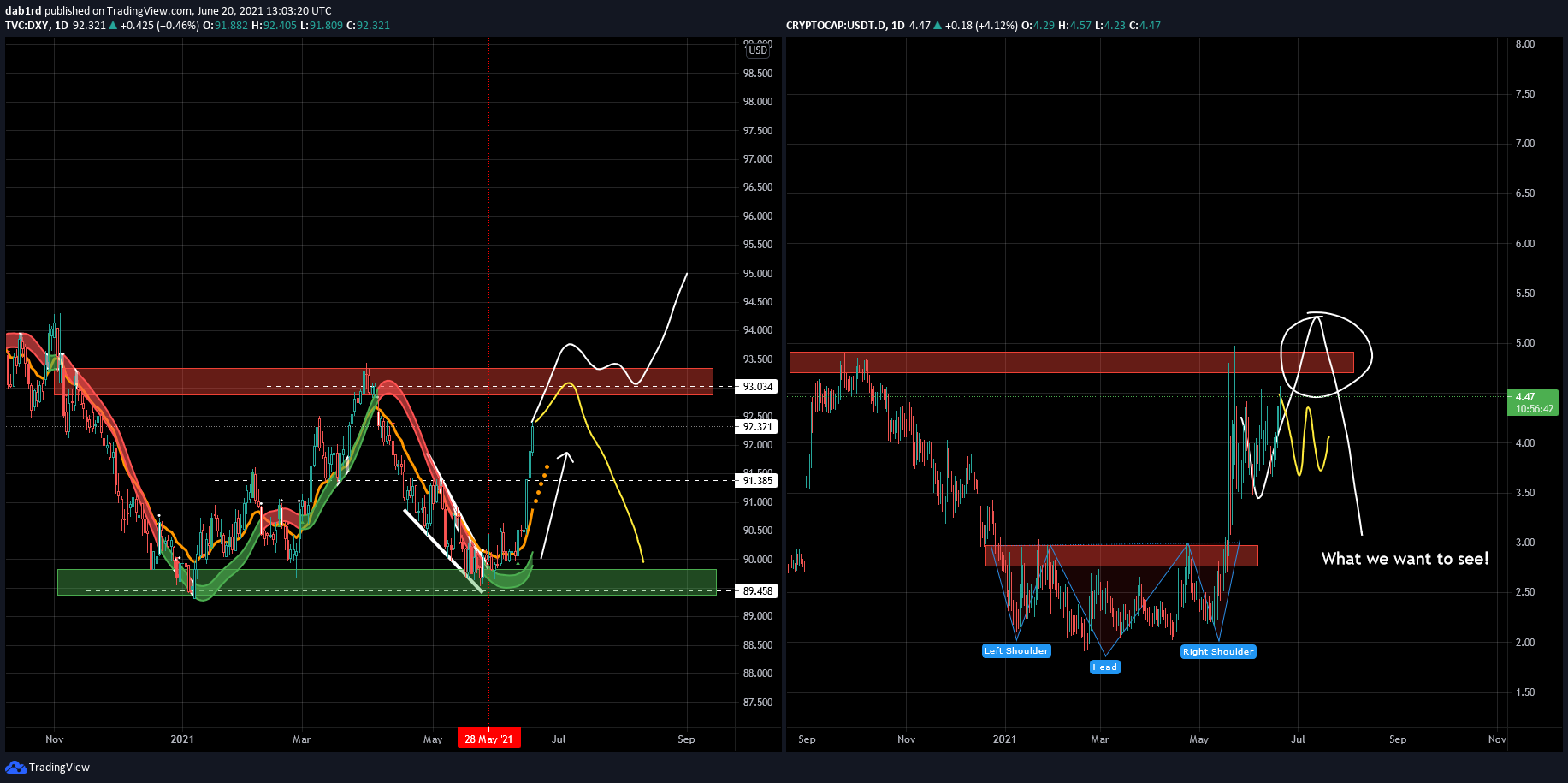Click the 2021 label on DXY time axis
Image resolution: width=1568 pixels, height=783 pixels.
click(x=182, y=739)
